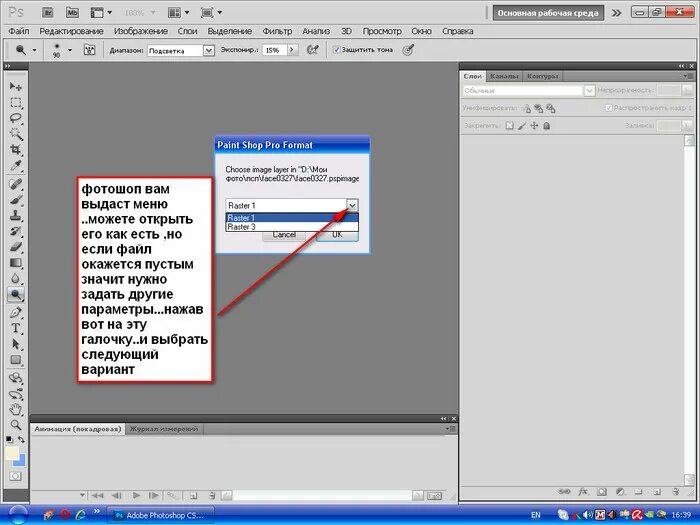Select the Move tool
700x525 pixels.
(x=16, y=86)
